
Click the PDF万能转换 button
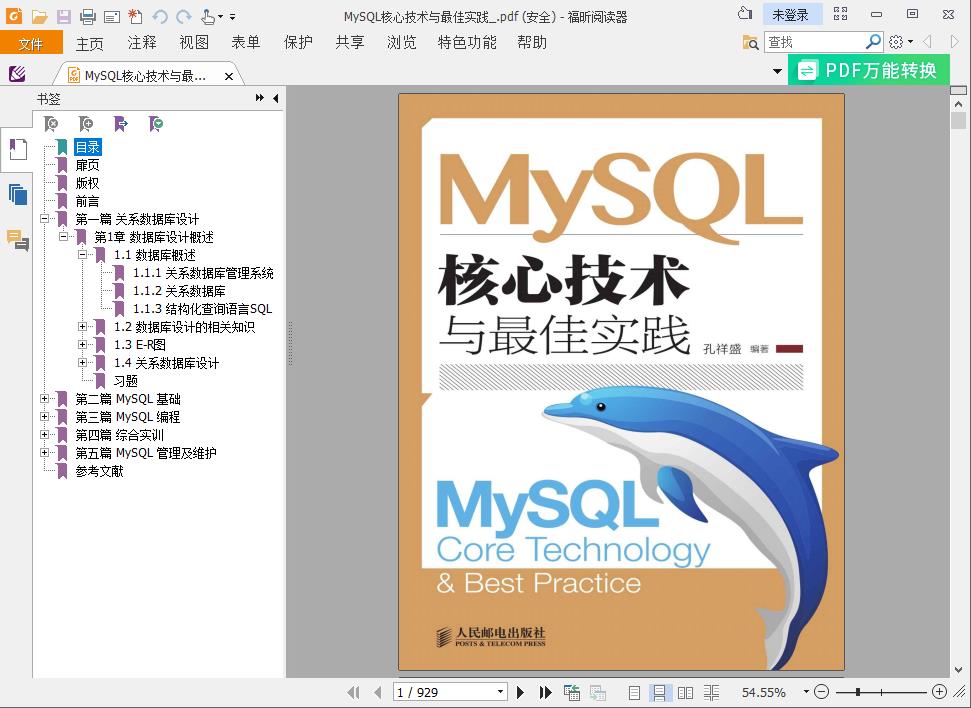(x=869, y=70)
